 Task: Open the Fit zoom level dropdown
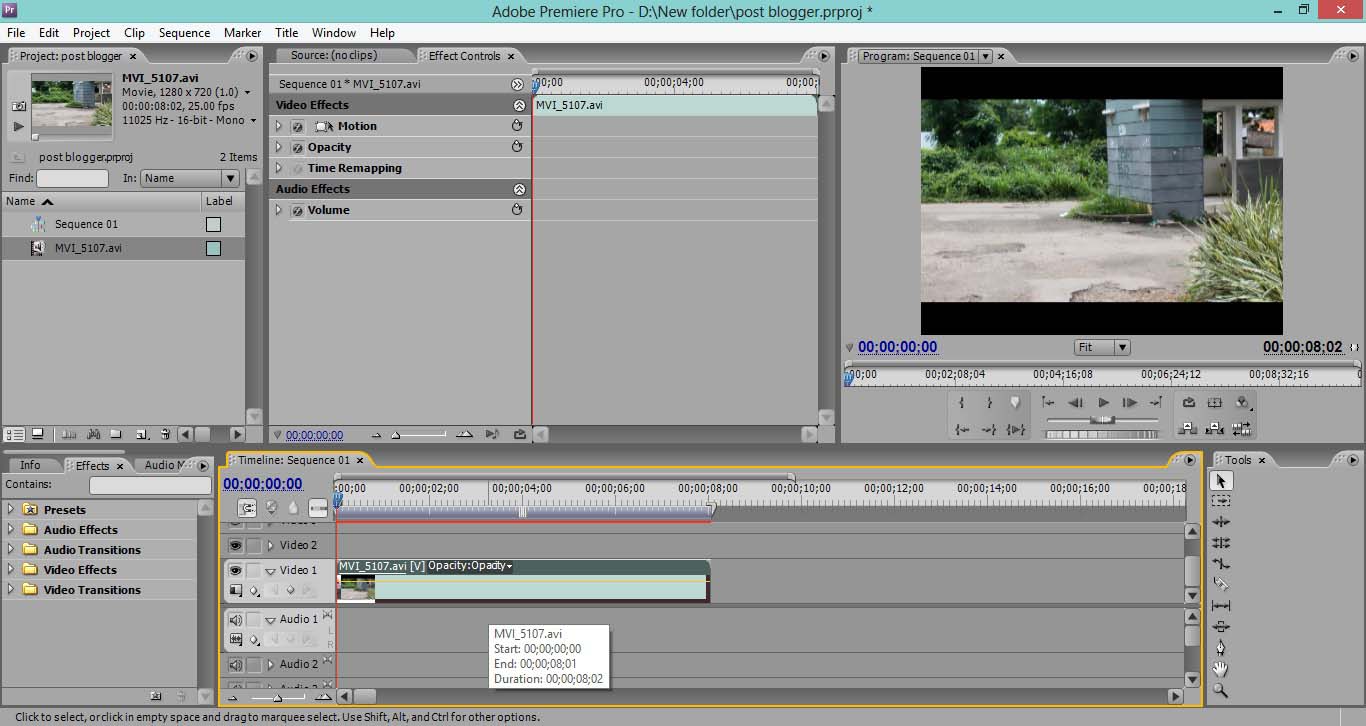(1102, 347)
